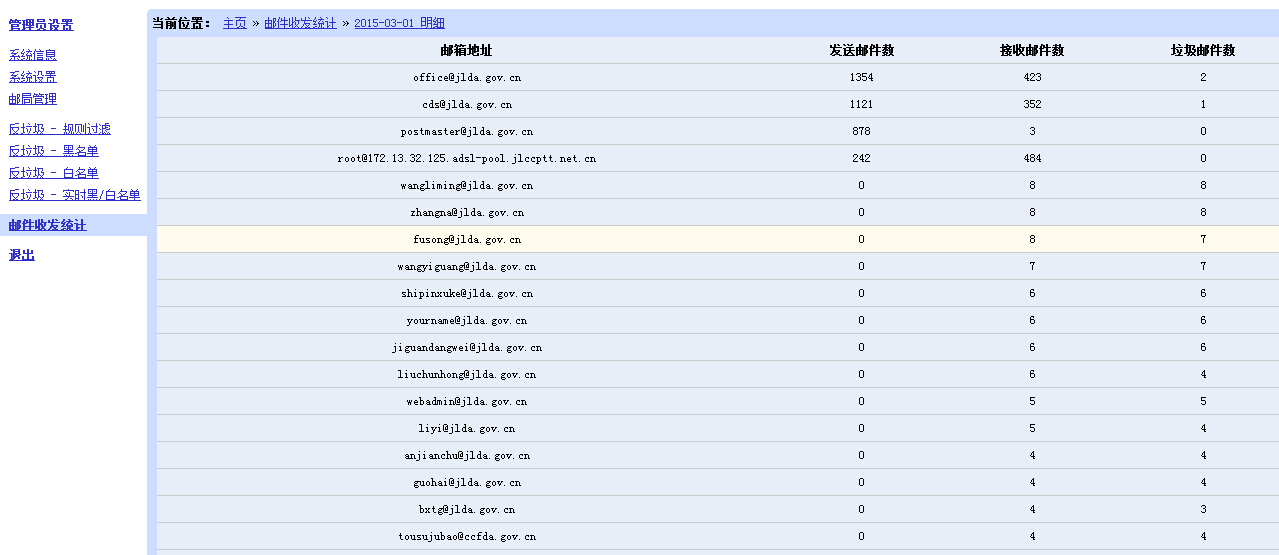1279x555 pixels.
Task: Click sent count 1354 for office
Action: point(861,78)
